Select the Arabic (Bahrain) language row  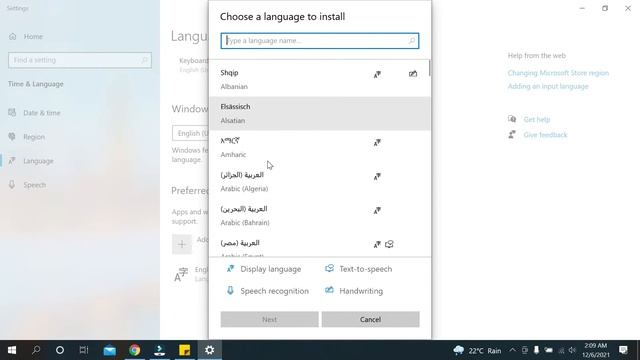320,216
